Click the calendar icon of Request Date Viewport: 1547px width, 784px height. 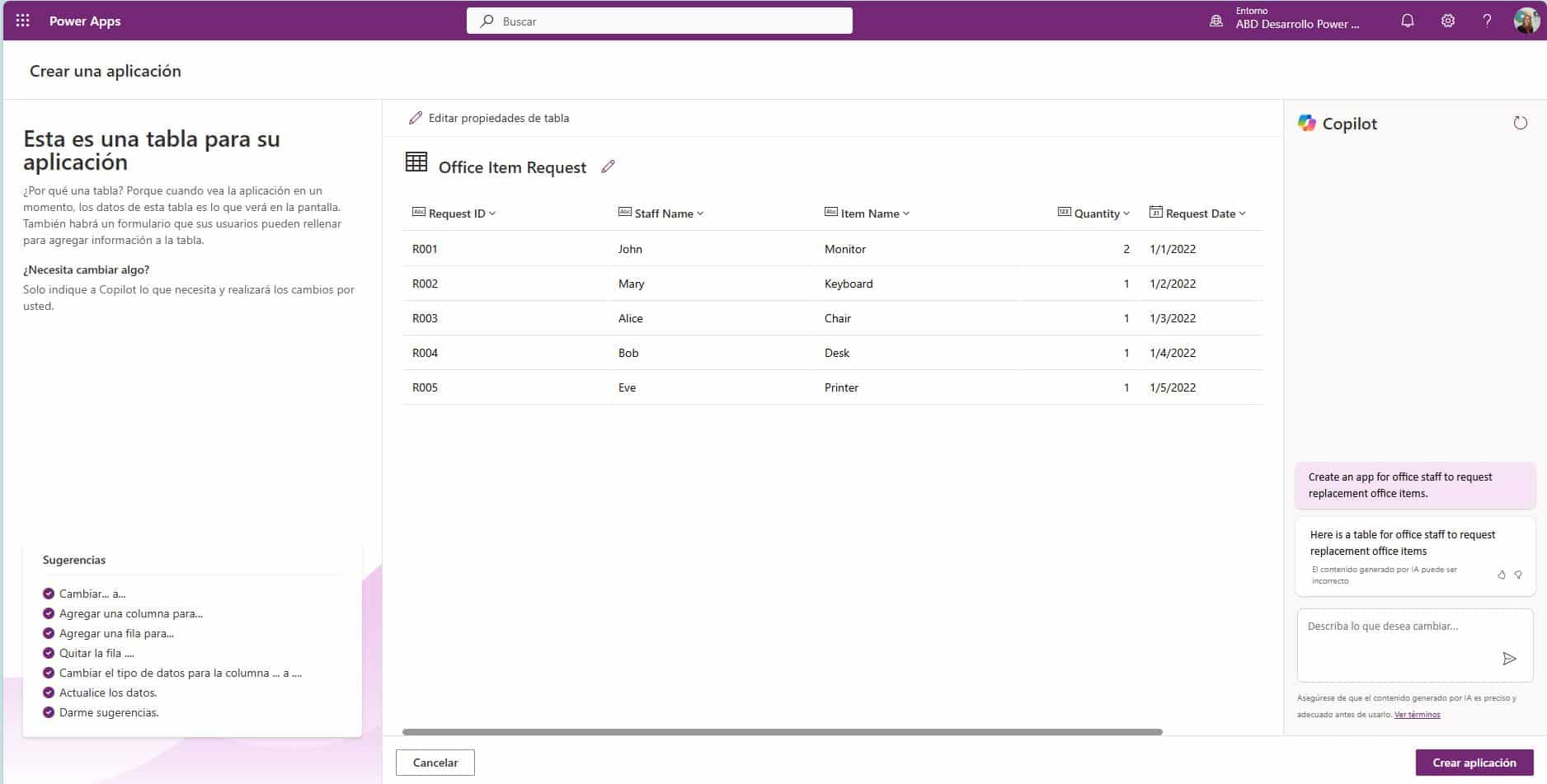1155,212
